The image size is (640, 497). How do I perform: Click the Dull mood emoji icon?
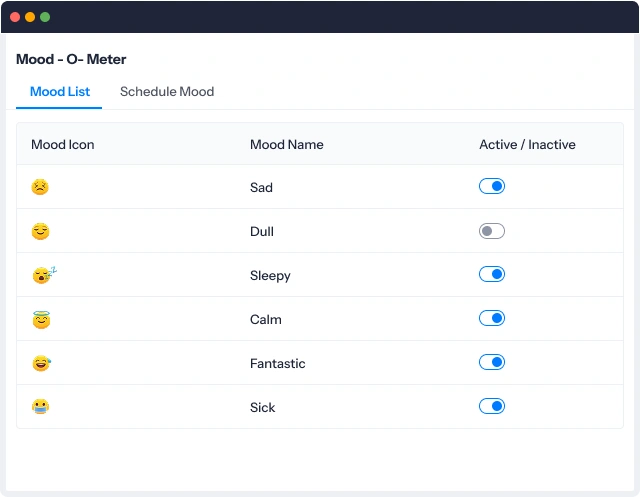pos(40,231)
